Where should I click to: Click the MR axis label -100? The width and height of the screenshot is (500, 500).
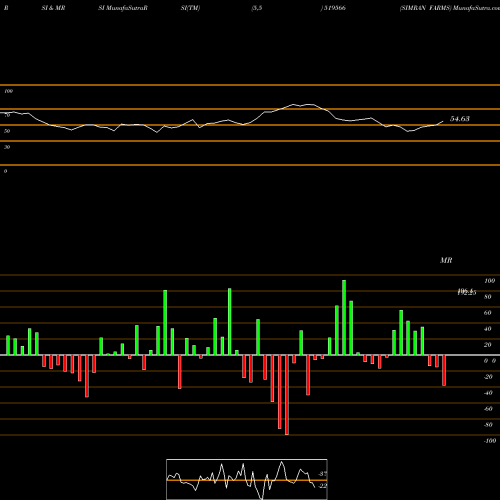point(490,441)
